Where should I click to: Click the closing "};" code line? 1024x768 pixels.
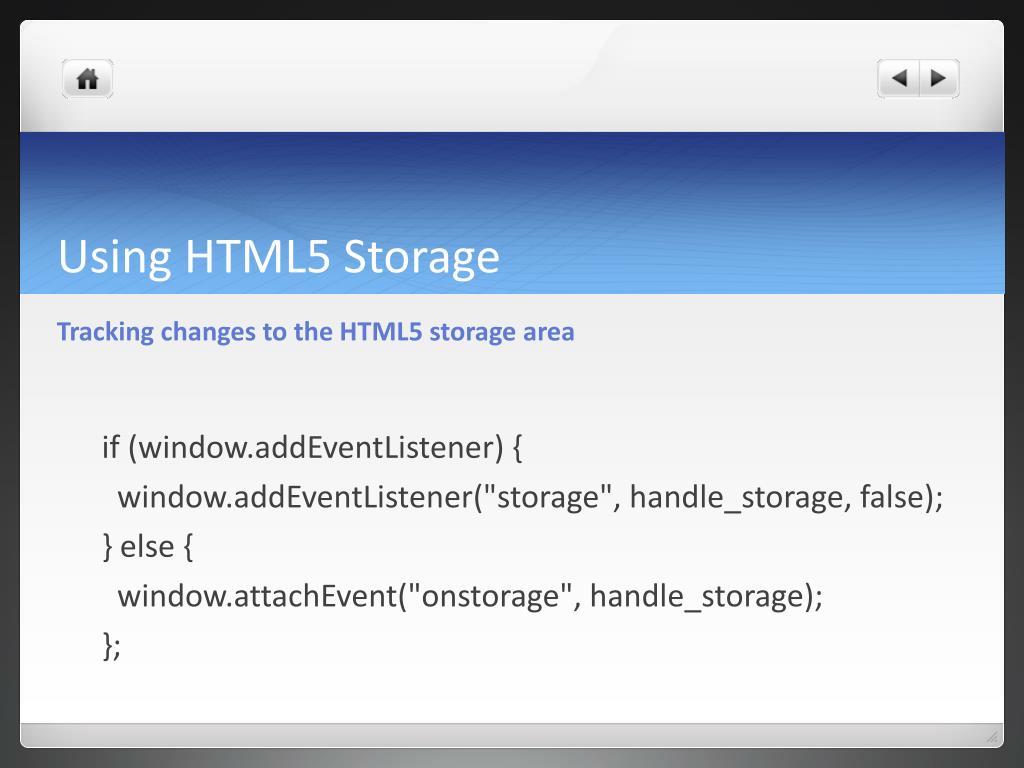coord(111,646)
